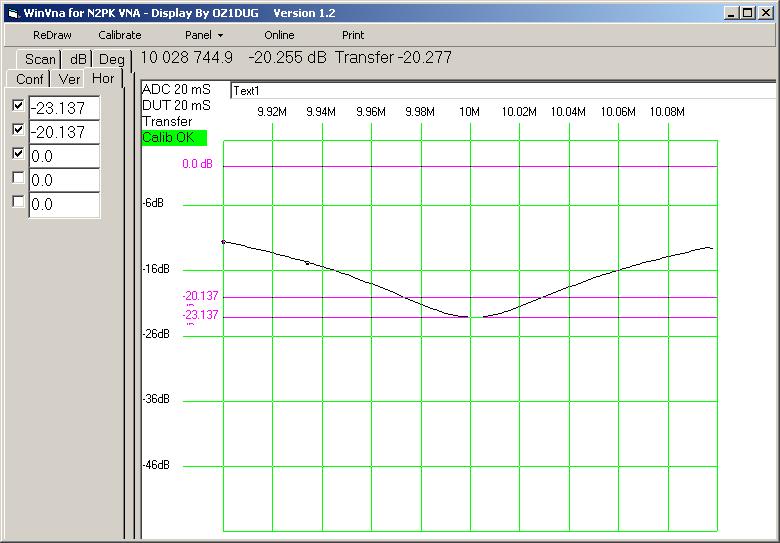
Task: Switch to the dB tab
Action: 78,59
